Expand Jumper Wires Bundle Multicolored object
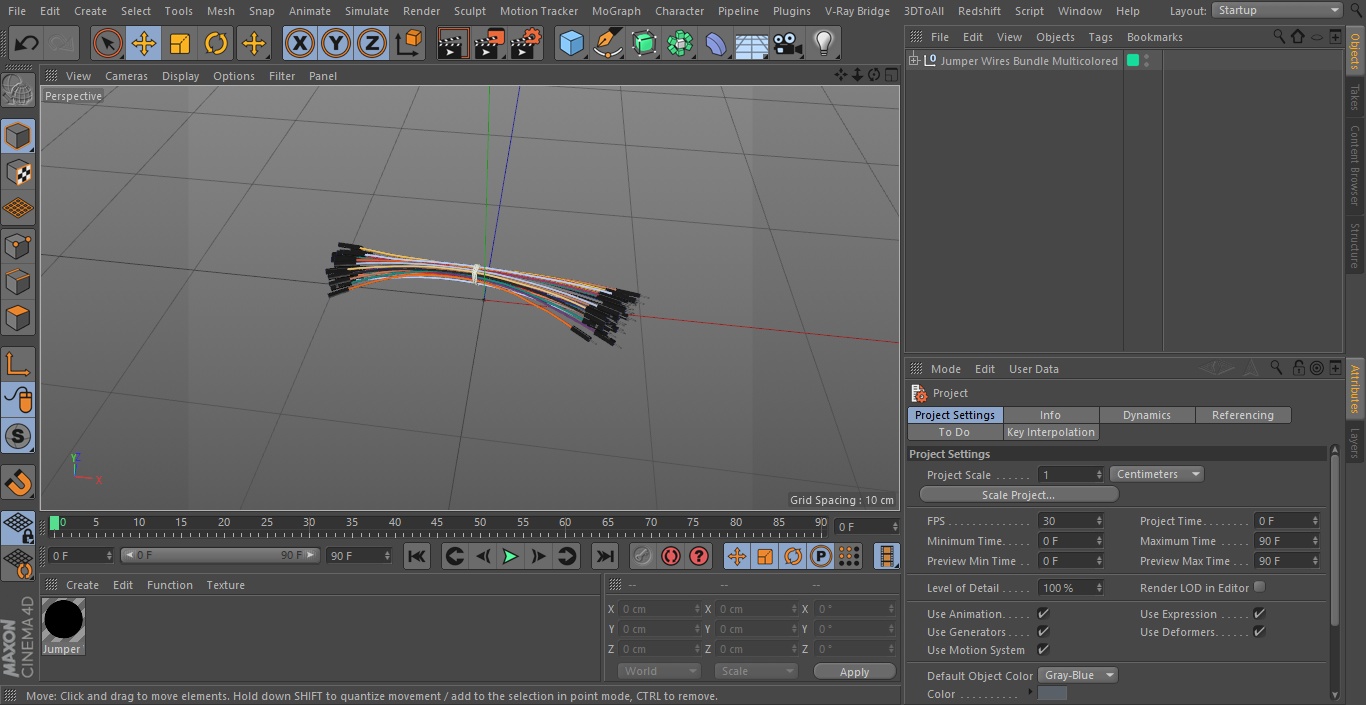 pyautogui.click(x=913, y=61)
